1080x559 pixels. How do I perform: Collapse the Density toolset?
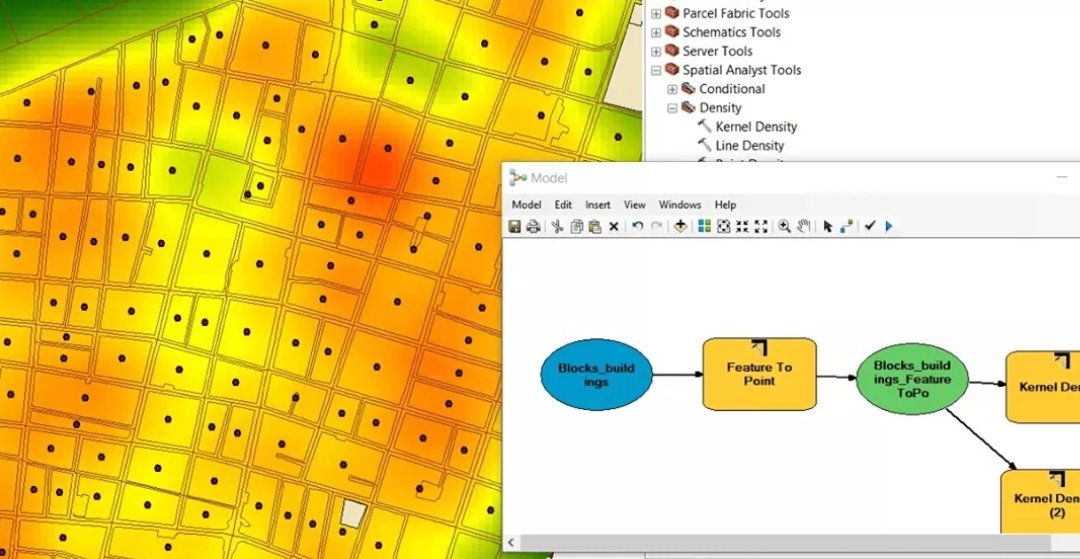tap(672, 108)
